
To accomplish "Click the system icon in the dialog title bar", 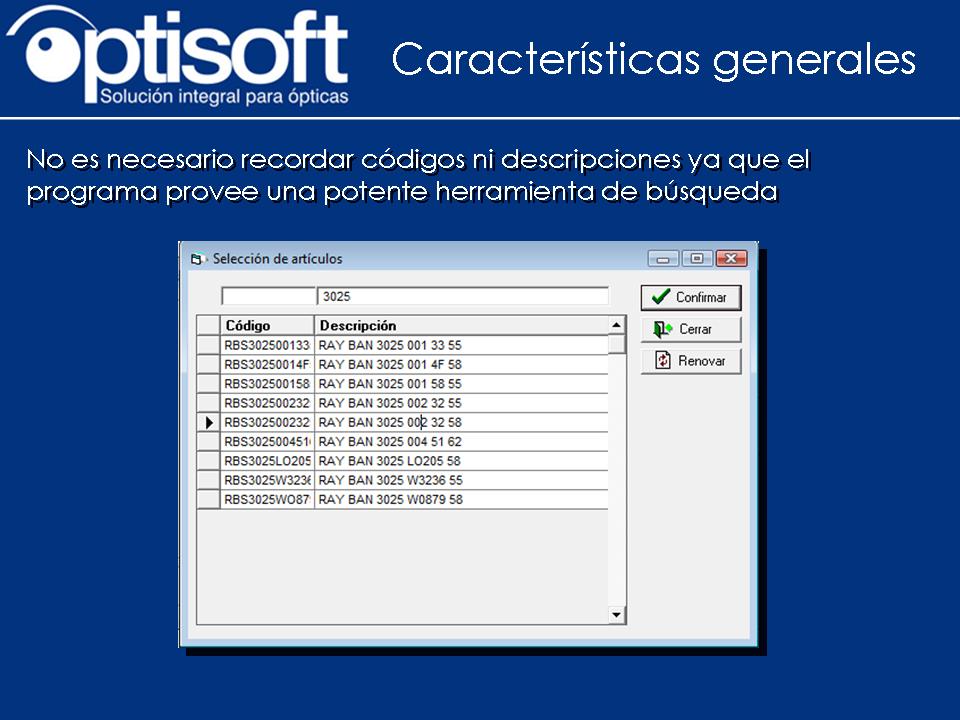I will [196, 258].
